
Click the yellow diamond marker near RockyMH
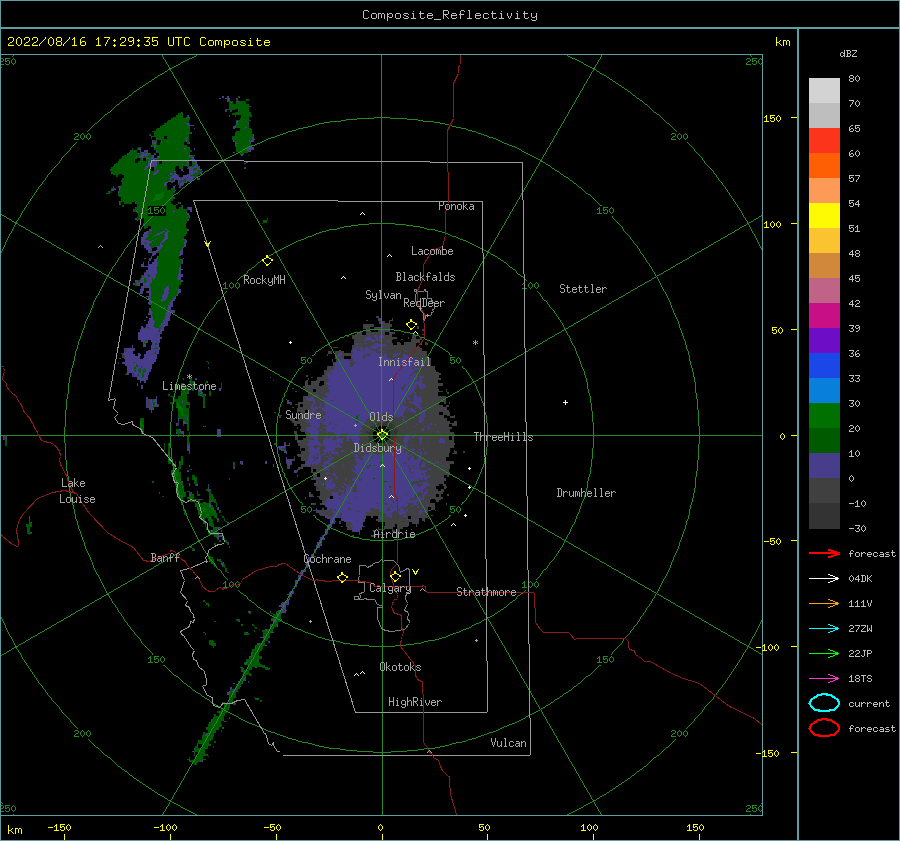pos(267,261)
